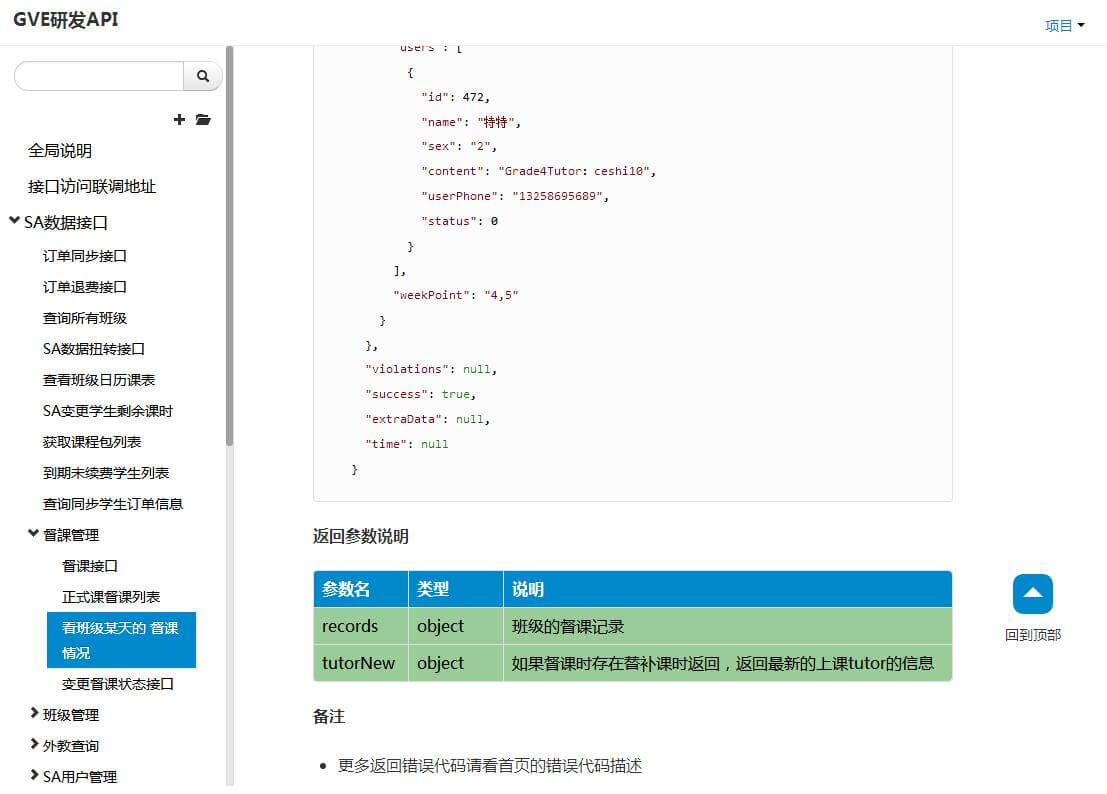This screenshot has height=794, width=1107.
Task: Click the open folder icon
Action: point(203,120)
